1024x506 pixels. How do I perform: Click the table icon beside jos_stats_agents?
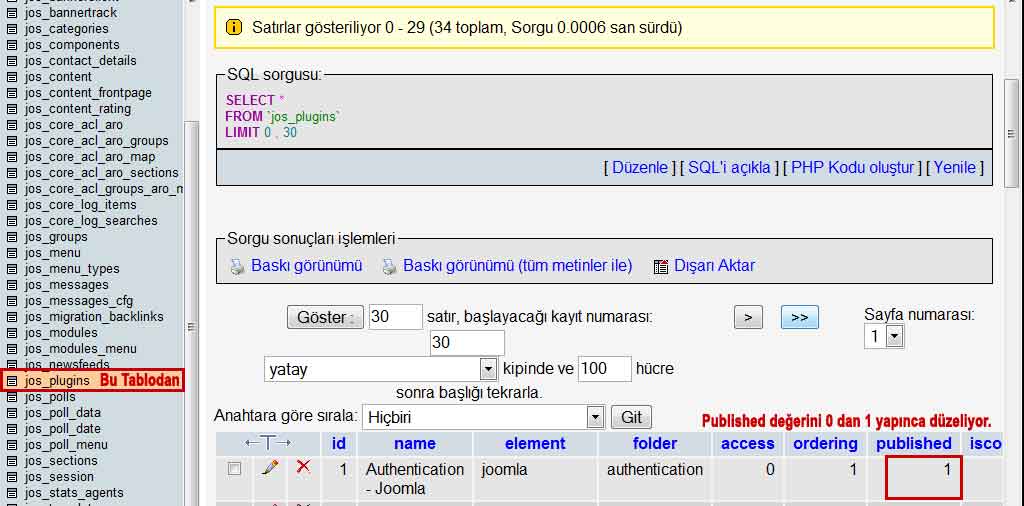tap(12, 493)
